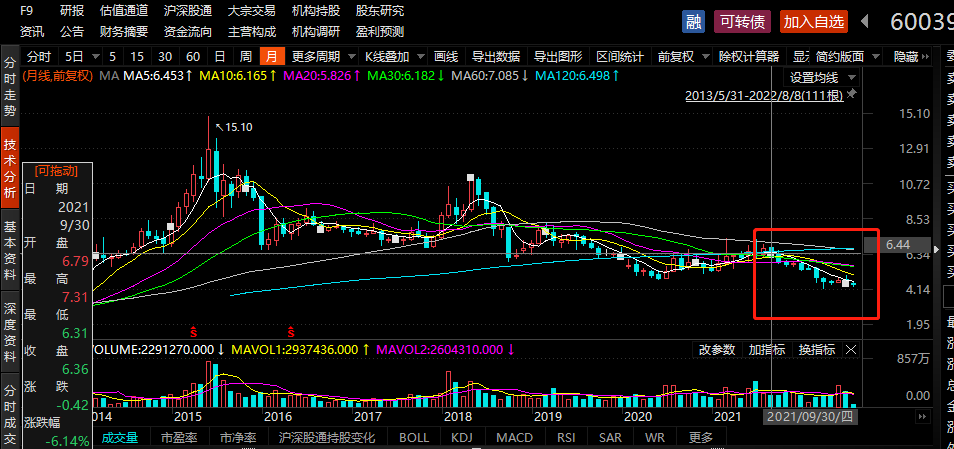
Task: Switch chart to weekly 周 period
Action: (x=246, y=56)
